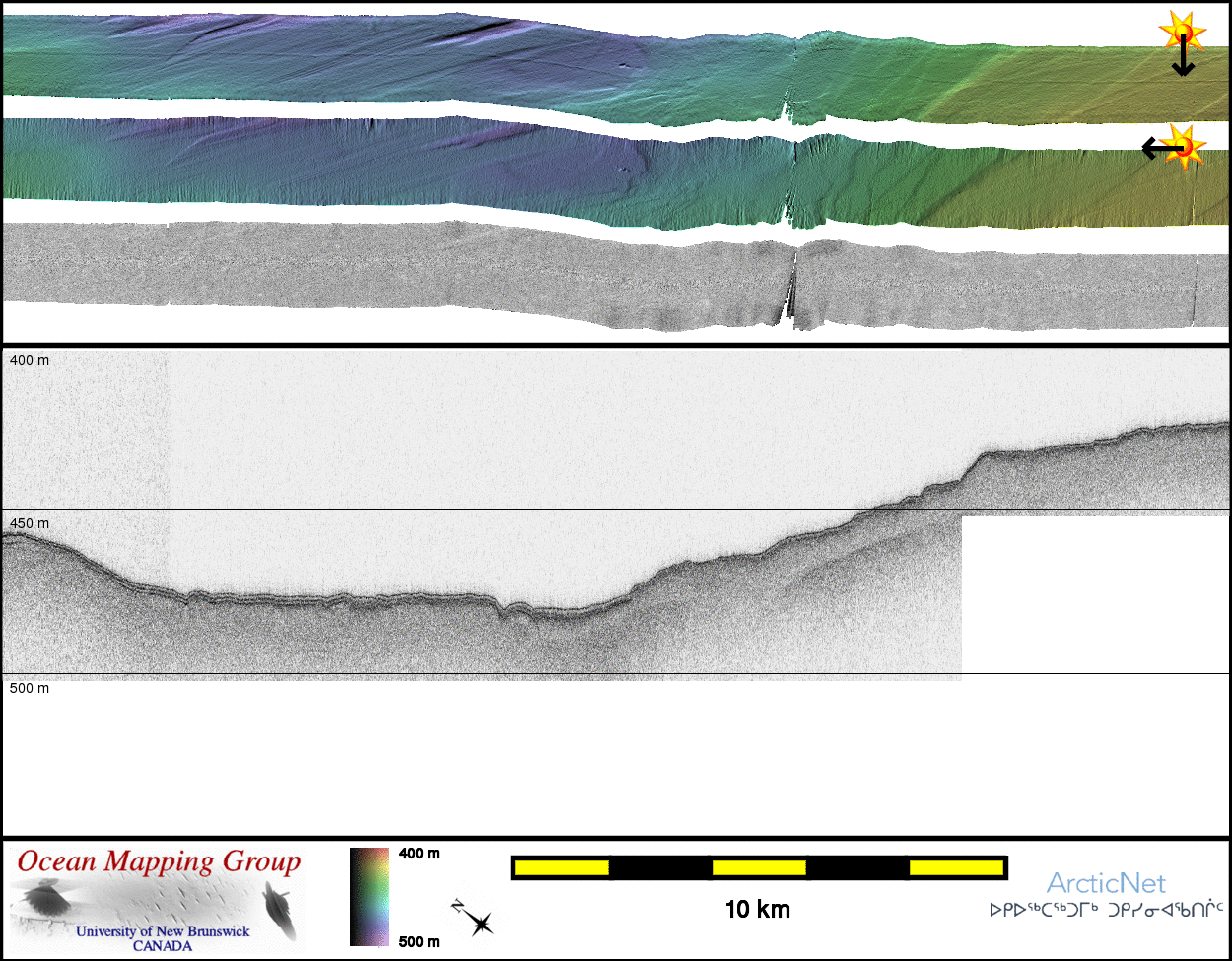Image resolution: width=1232 pixels, height=961 pixels.
Task: Click the seabed trace in sub-bottom profile
Action: coord(394,599)
